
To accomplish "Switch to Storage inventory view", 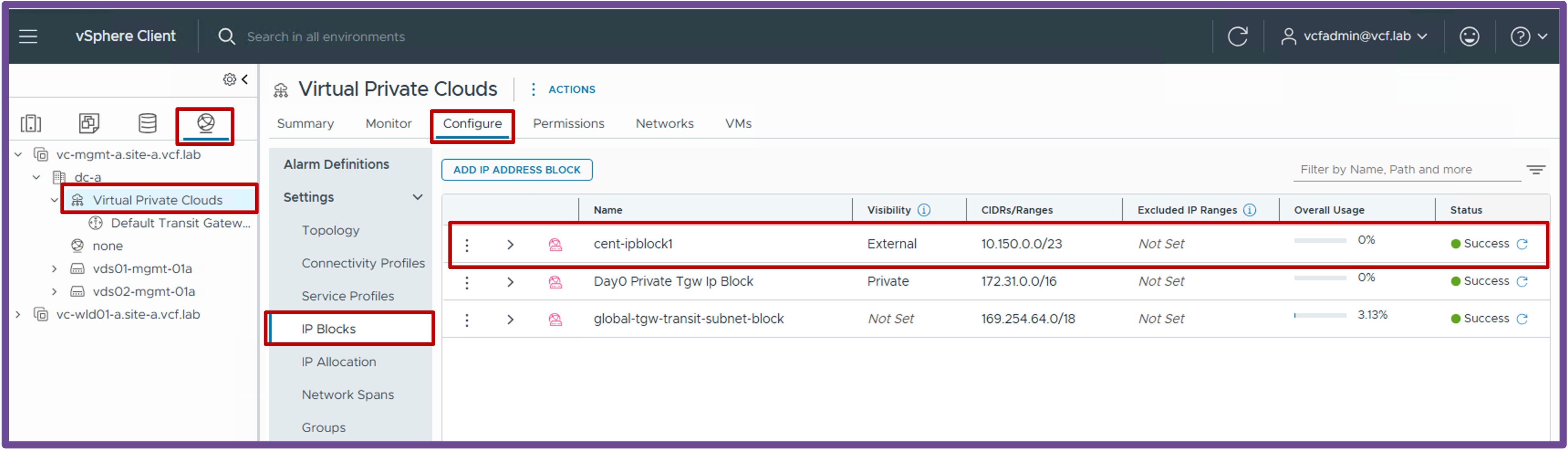I will pyautogui.click(x=147, y=123).
